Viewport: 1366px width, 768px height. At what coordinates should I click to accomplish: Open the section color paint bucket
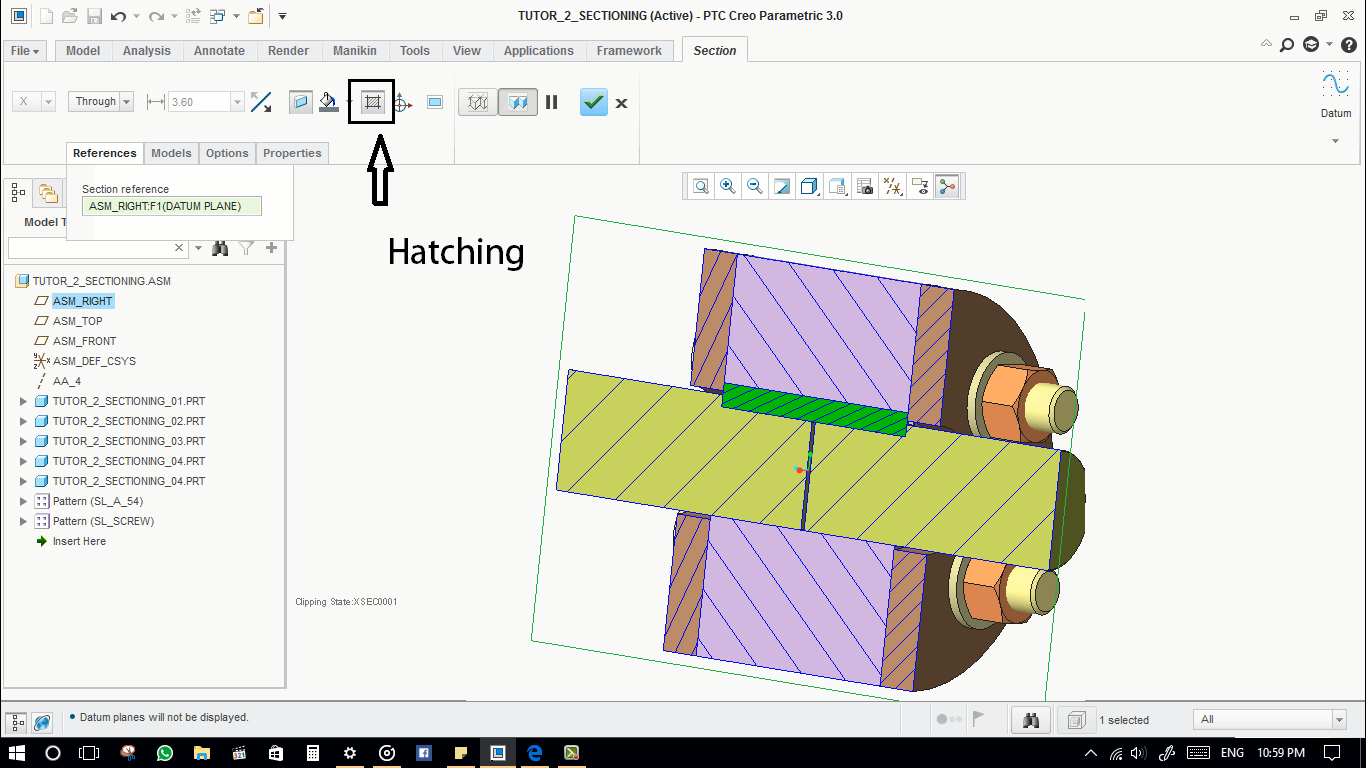coord(329,102)
